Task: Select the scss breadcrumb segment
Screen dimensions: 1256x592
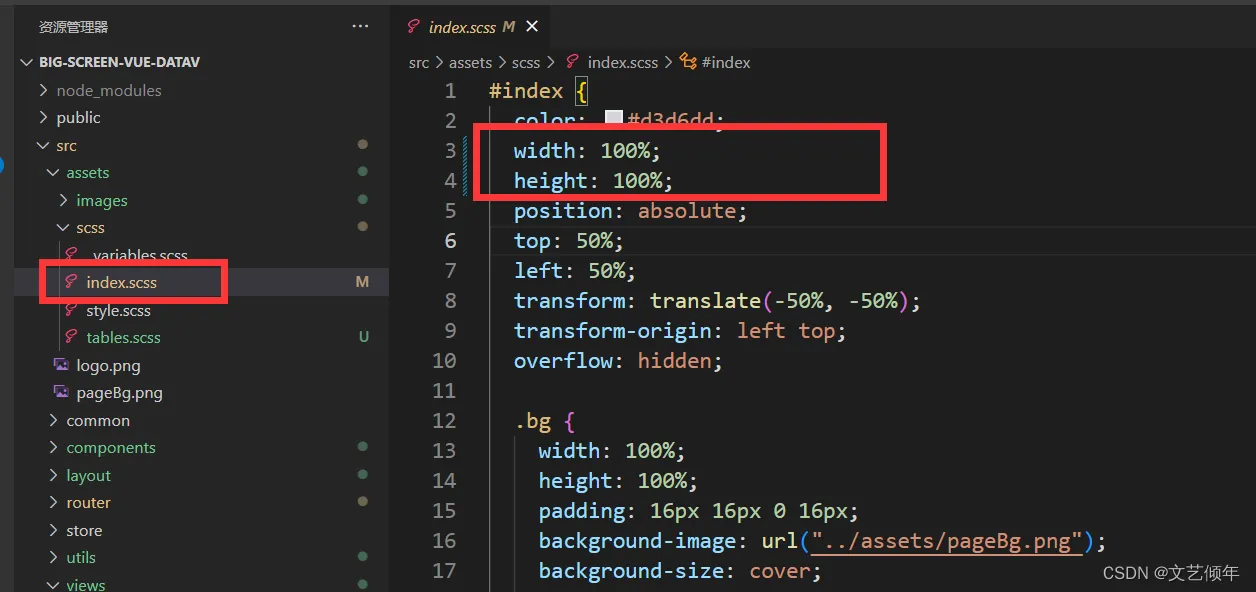Action: point(526,62)
